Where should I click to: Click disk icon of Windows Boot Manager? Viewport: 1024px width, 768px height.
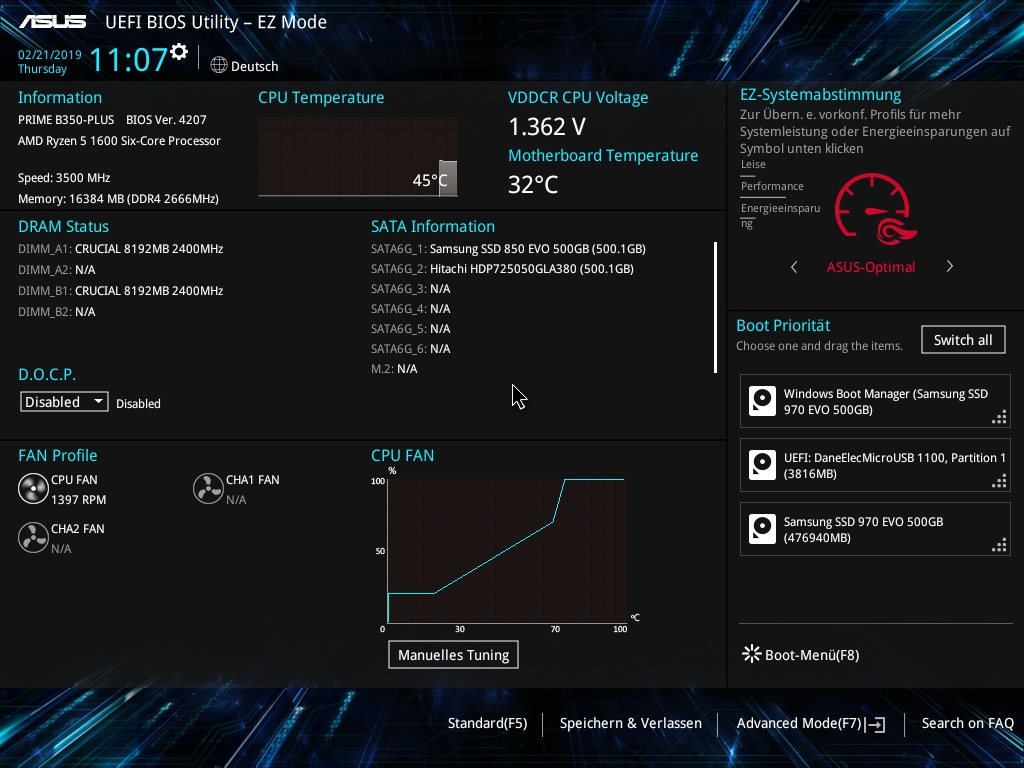[x=762, y=401]
